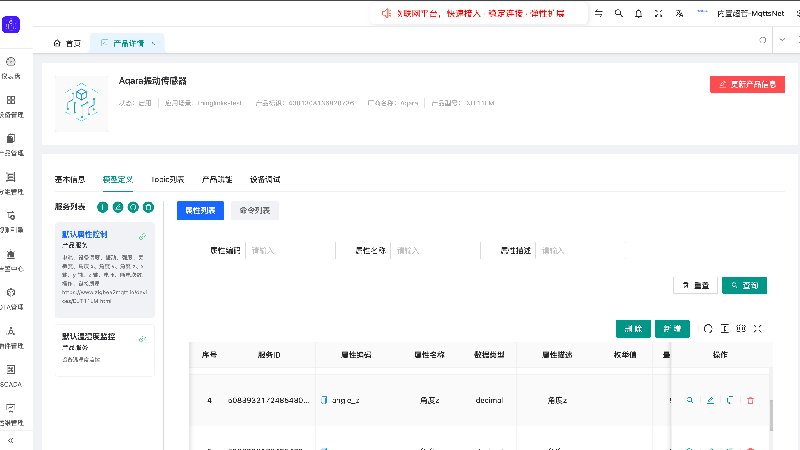Delete the angle_z row with trash icon
The width and height of the screenshot is (800, 450).
tap(750, 401)
